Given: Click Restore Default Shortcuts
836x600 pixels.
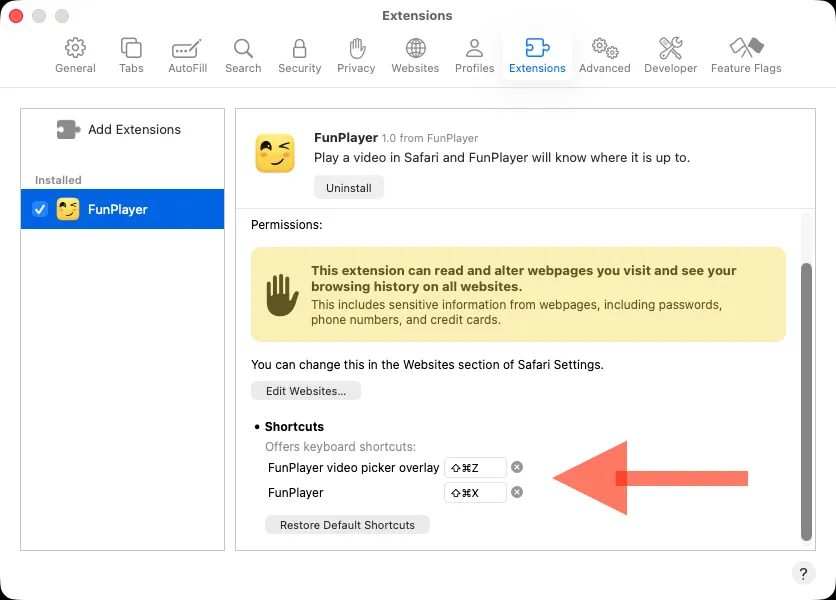Looking at the screenshot, I should (x=347, y=524).
